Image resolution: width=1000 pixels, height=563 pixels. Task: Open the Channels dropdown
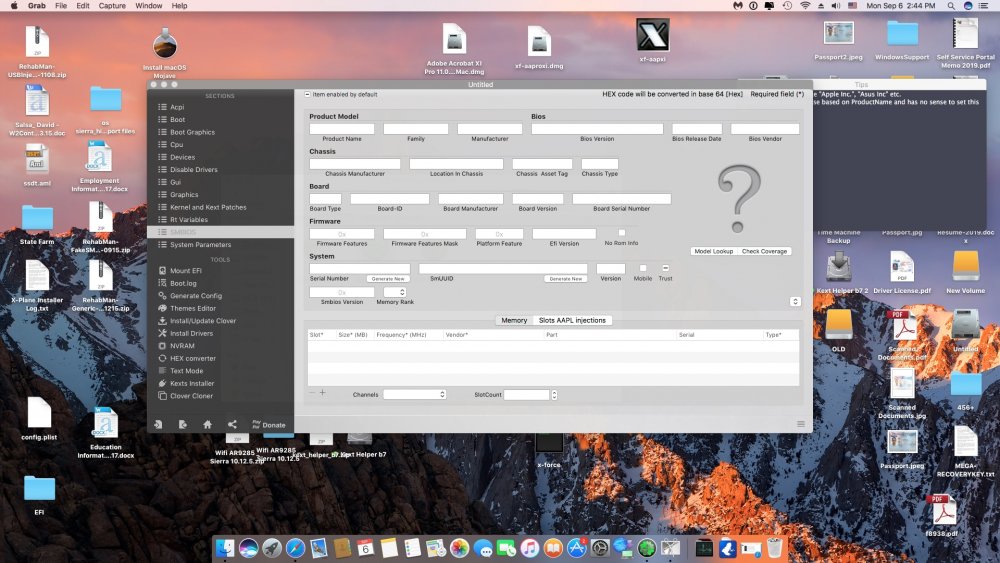(415, 395)
